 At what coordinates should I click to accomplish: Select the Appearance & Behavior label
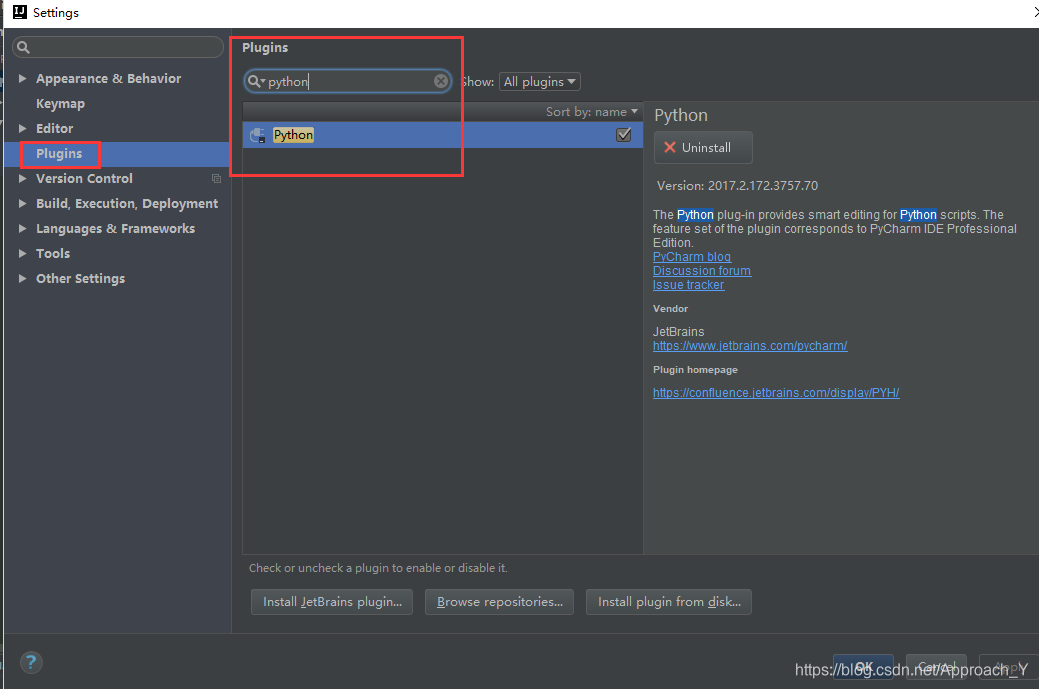click(109, 78)
